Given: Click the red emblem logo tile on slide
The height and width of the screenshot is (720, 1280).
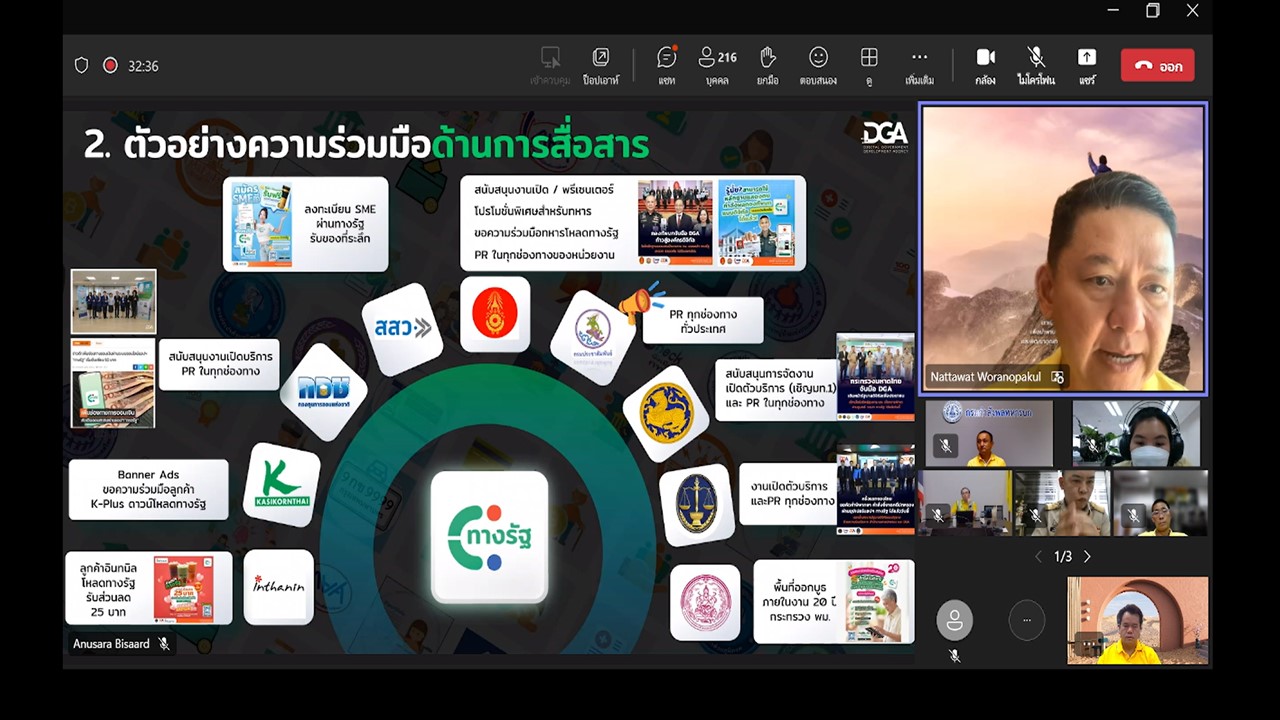Looking at the screenshot, I should pyautogui.click(x=495, y=313).
